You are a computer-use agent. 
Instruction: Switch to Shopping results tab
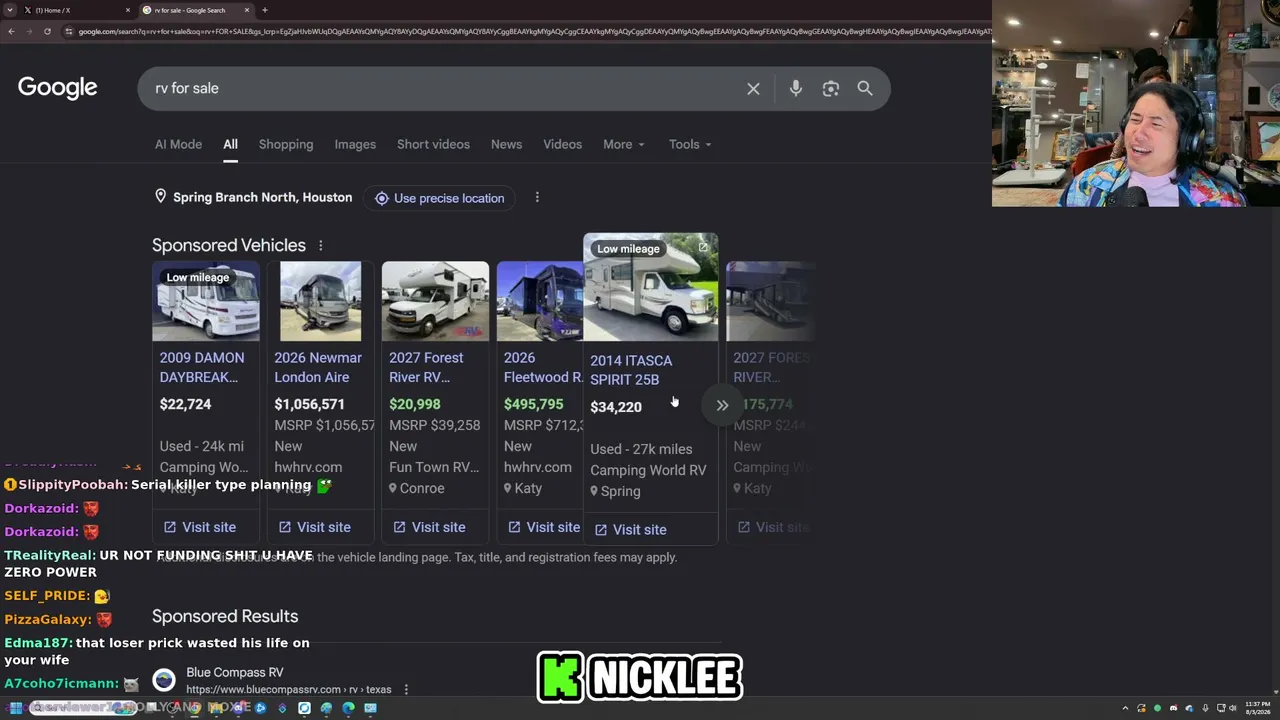[286, 144]
